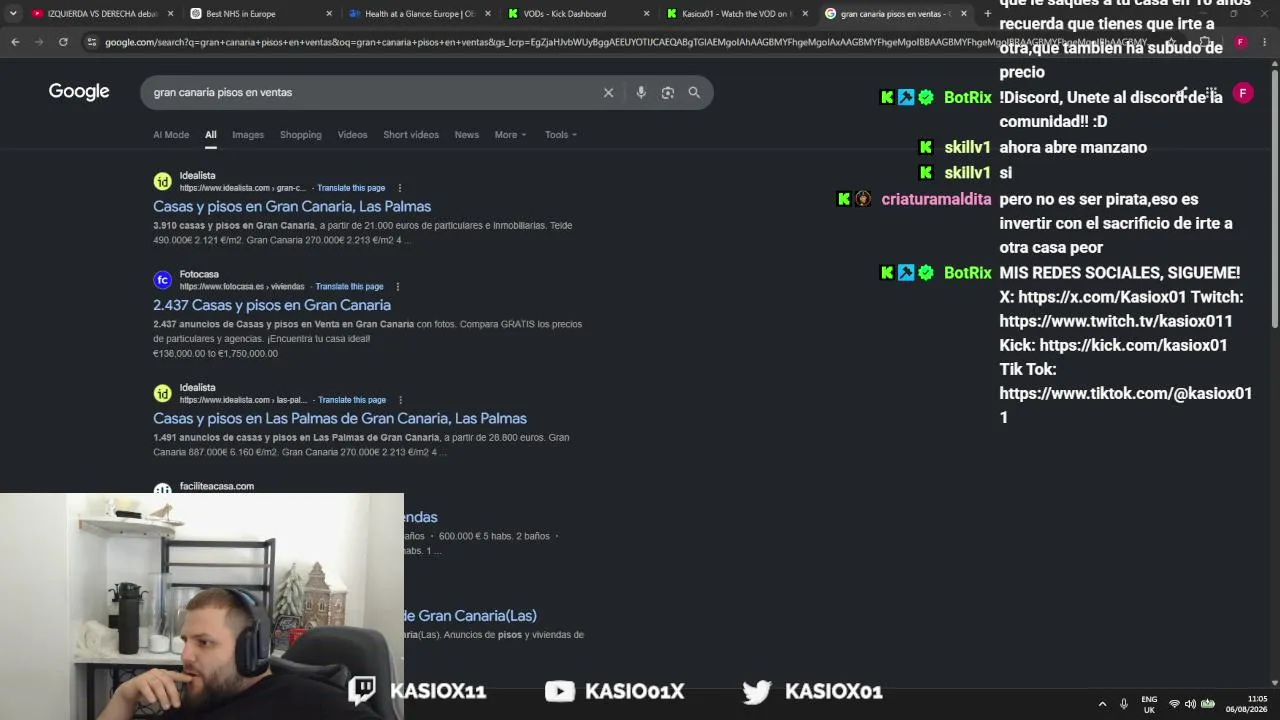This screenshot has height=720, width=1280.
Task: Open the battery status icon
Action: tap(1207, 704)
